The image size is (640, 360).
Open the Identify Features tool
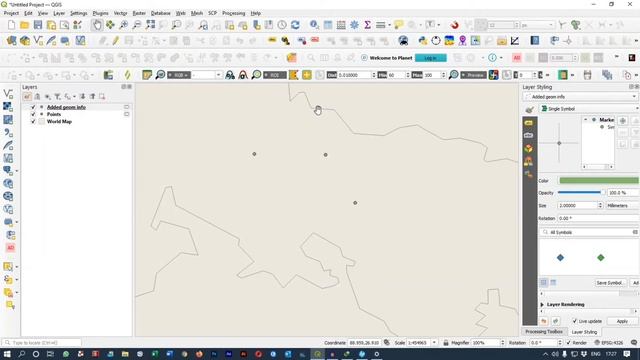[314, 25]
